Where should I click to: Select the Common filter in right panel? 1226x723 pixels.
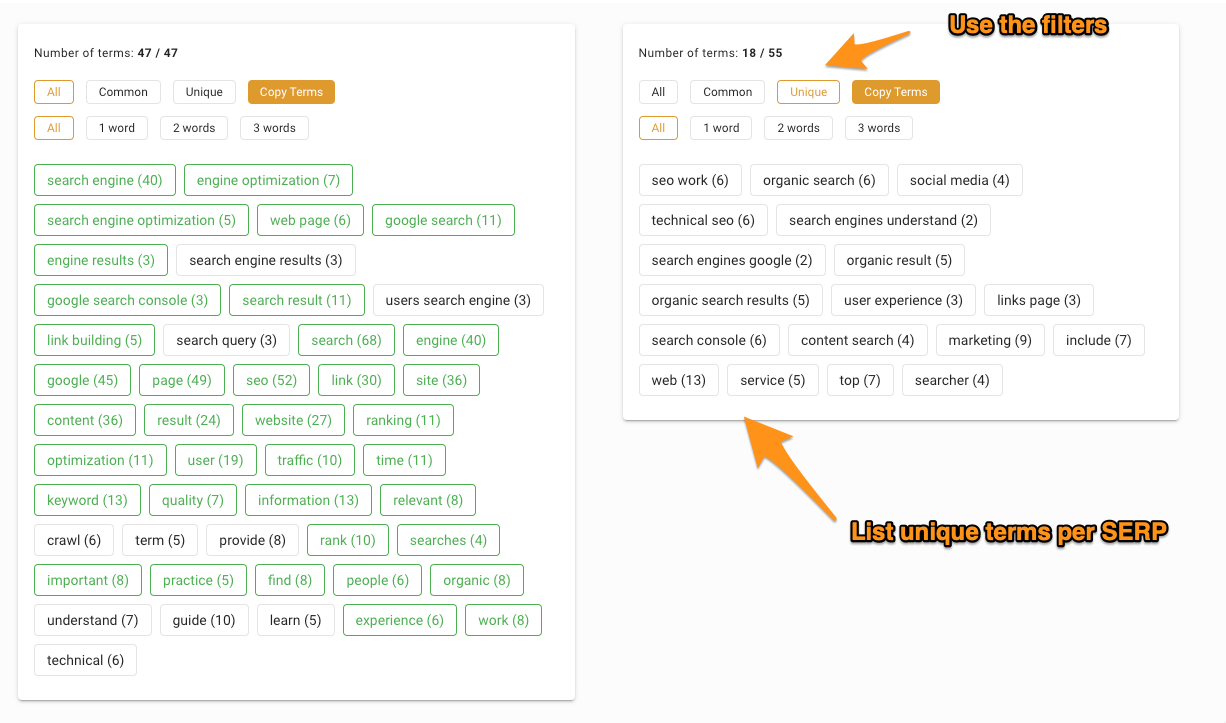pyautogui.click(x=727, y=91)
